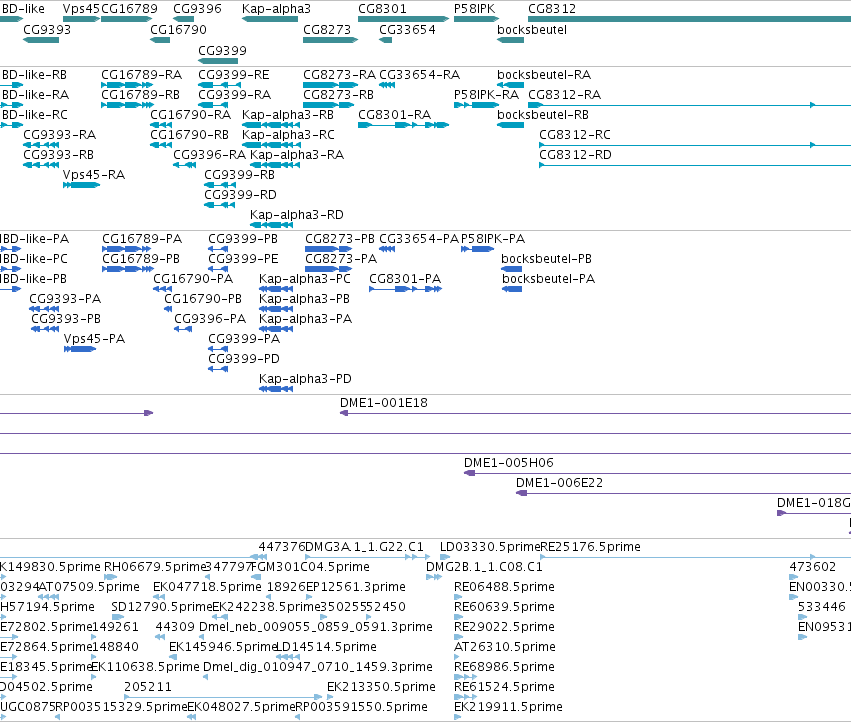Select EST RE60639.5prime

coord(504,606)
